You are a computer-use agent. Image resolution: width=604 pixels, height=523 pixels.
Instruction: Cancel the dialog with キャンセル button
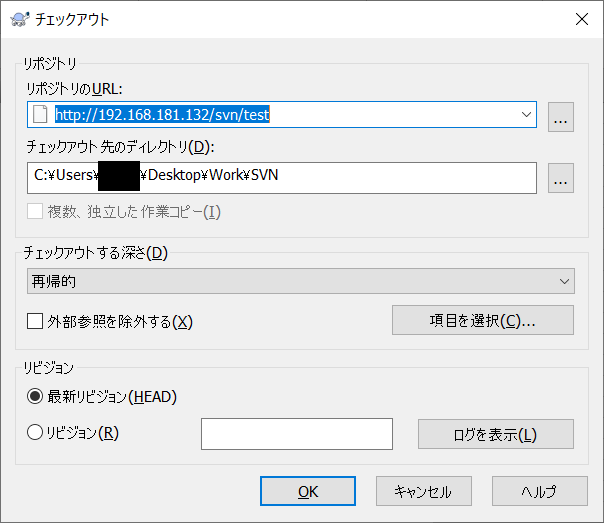point(424,491)
